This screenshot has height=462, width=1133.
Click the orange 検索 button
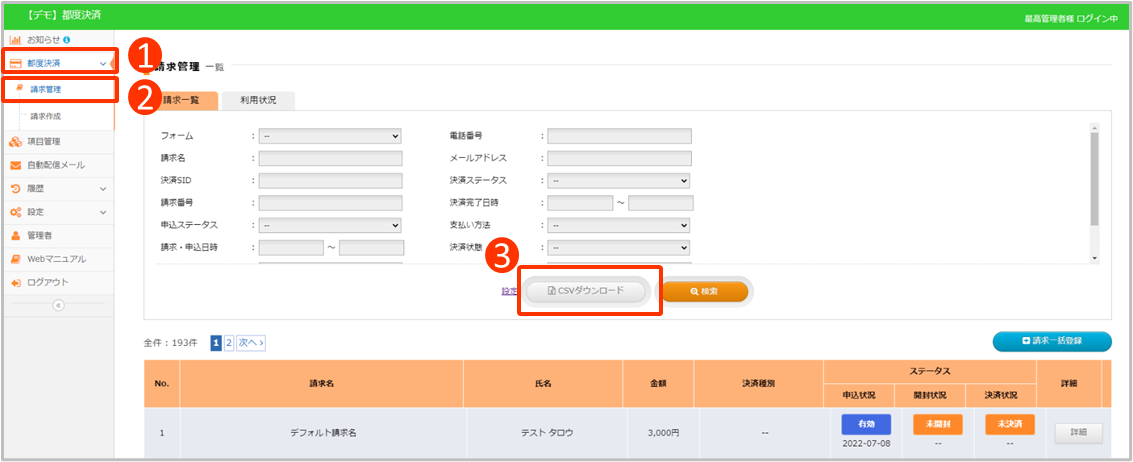704,291
